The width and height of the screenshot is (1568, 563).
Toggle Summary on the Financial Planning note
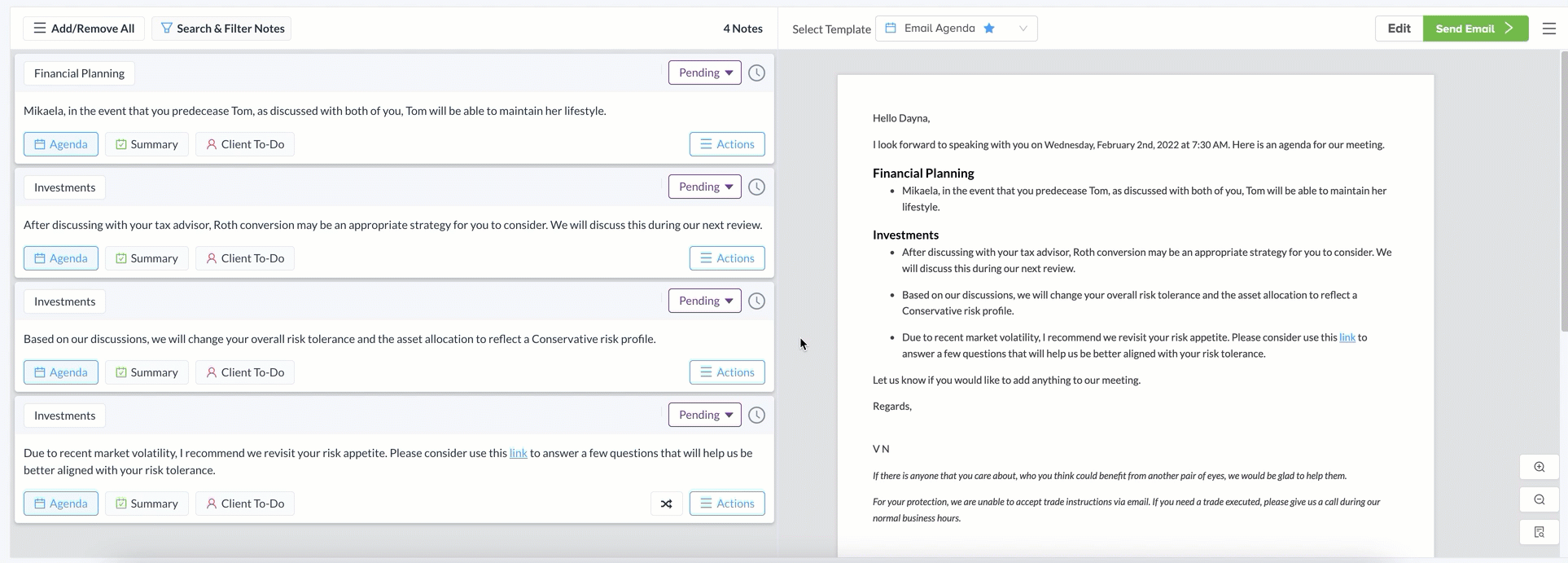pos(147,144)
